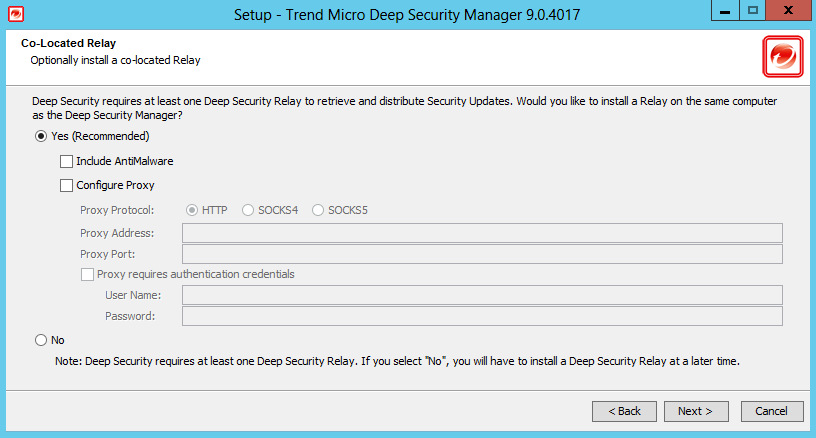
Task: Select the Yes (Recommended) radio option
Action: [x=41, y=136]
